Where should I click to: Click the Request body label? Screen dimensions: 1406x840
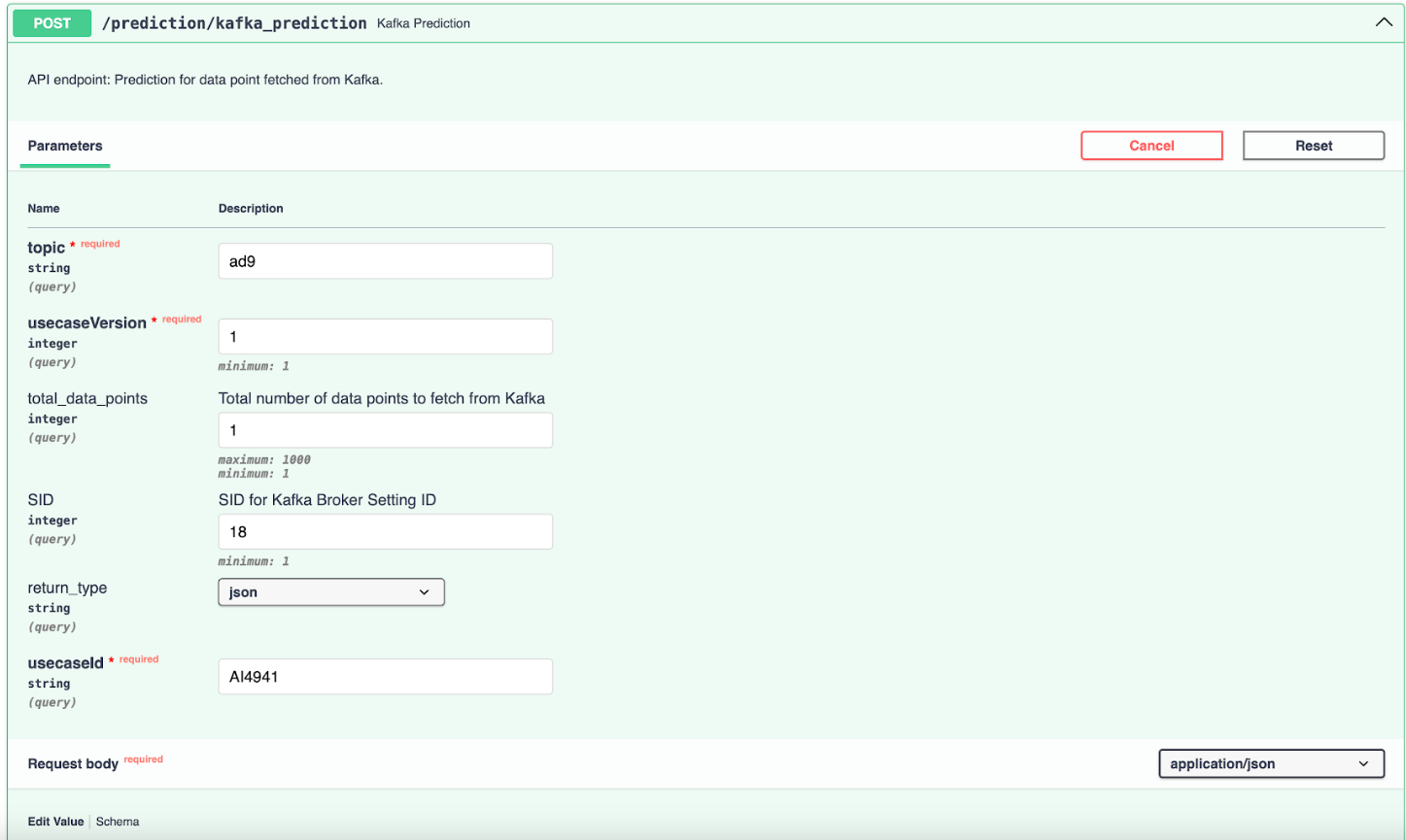pos(73,763)
